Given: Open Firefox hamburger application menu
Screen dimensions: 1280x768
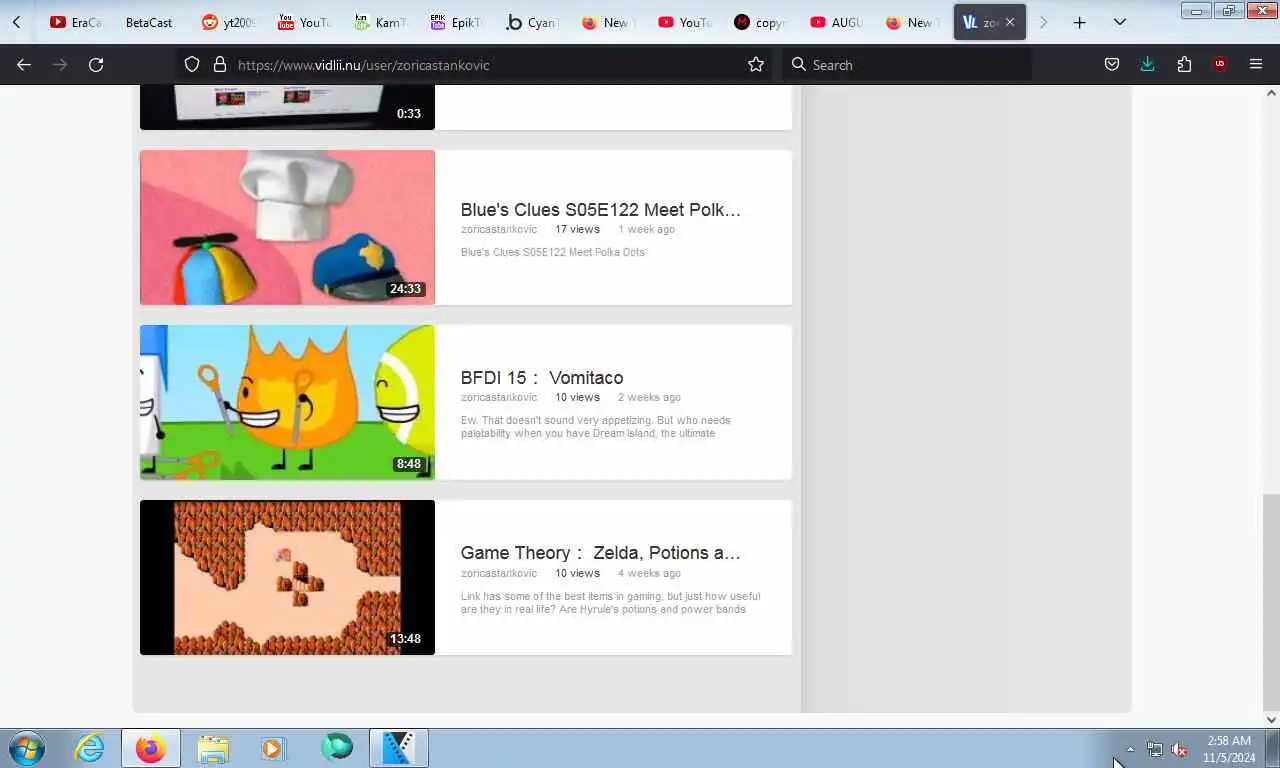Looking at the screenshot, I should click(x=1256, y=64).
